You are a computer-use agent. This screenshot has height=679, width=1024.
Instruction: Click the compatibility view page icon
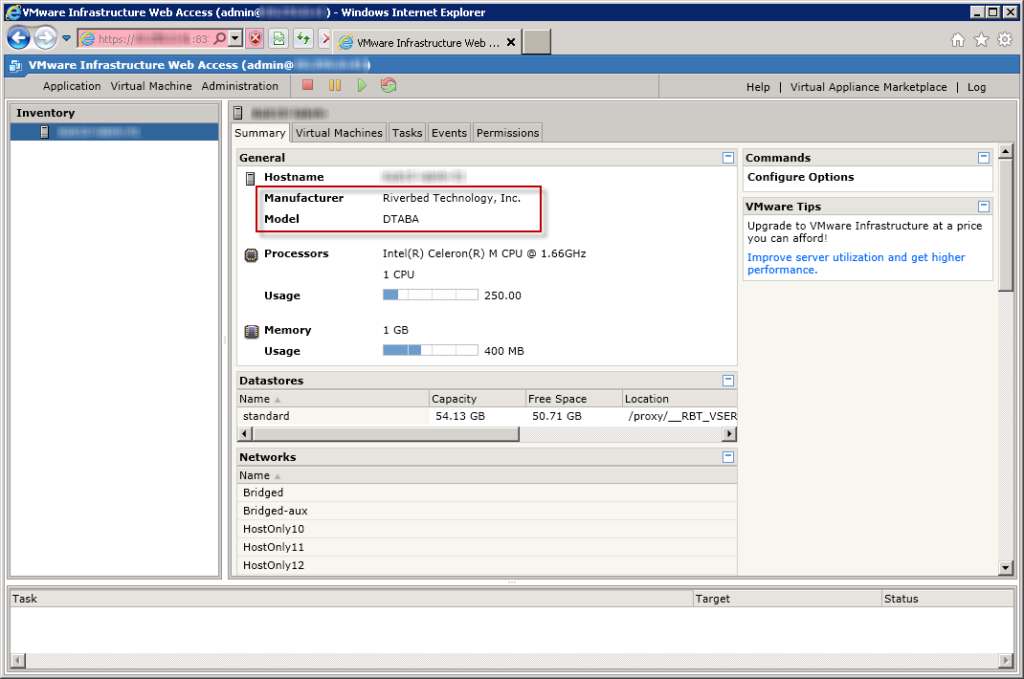(279, 39)
